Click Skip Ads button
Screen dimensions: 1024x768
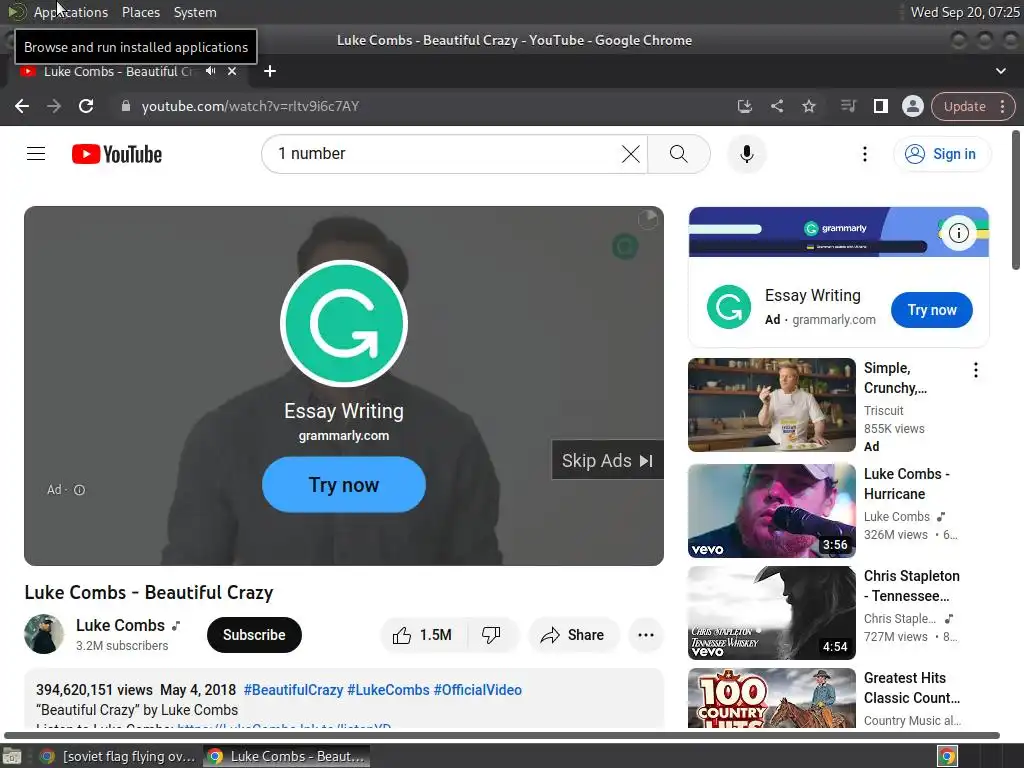click(607, 461)
